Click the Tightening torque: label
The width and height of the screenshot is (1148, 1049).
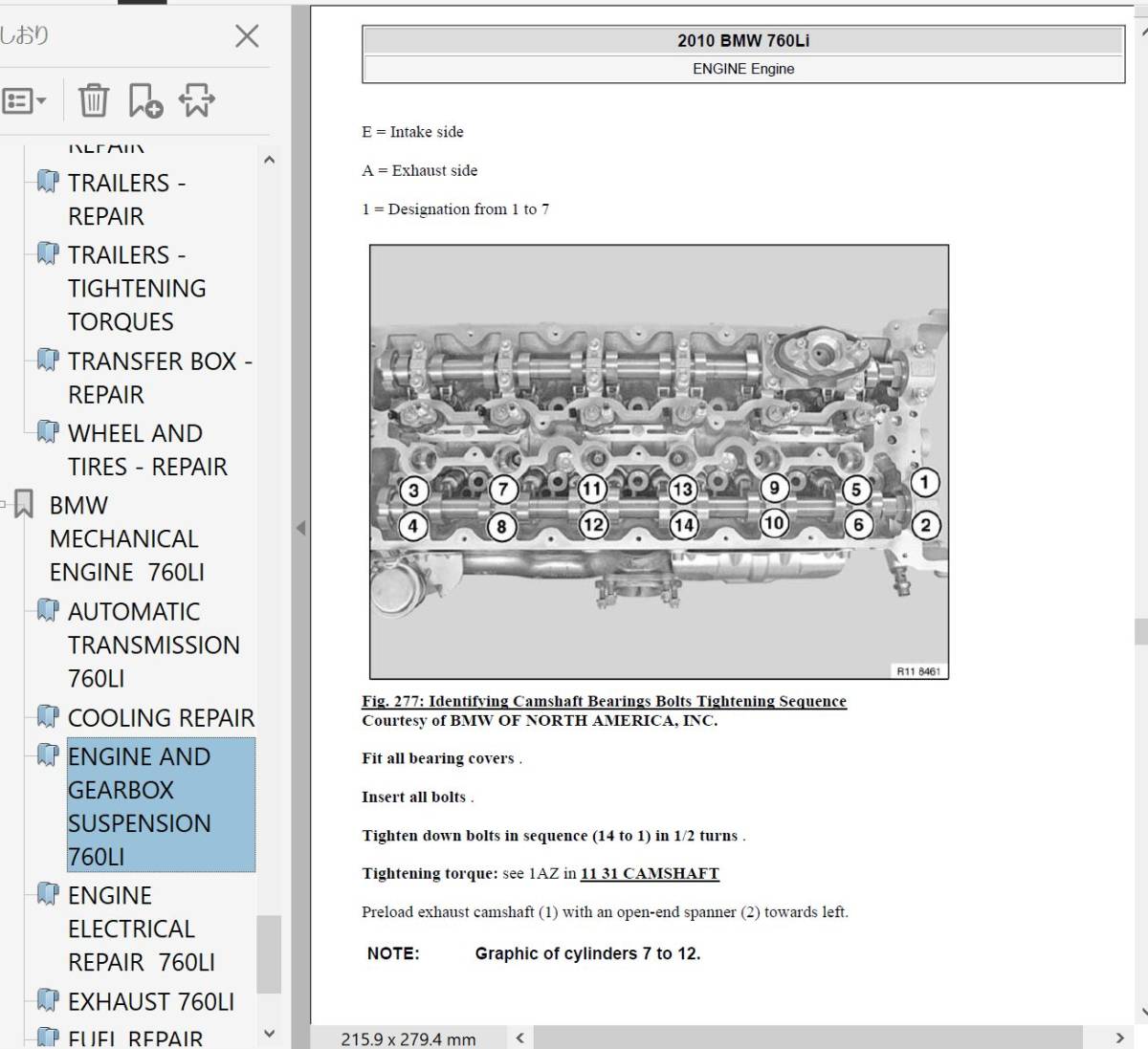coord(430,873)
